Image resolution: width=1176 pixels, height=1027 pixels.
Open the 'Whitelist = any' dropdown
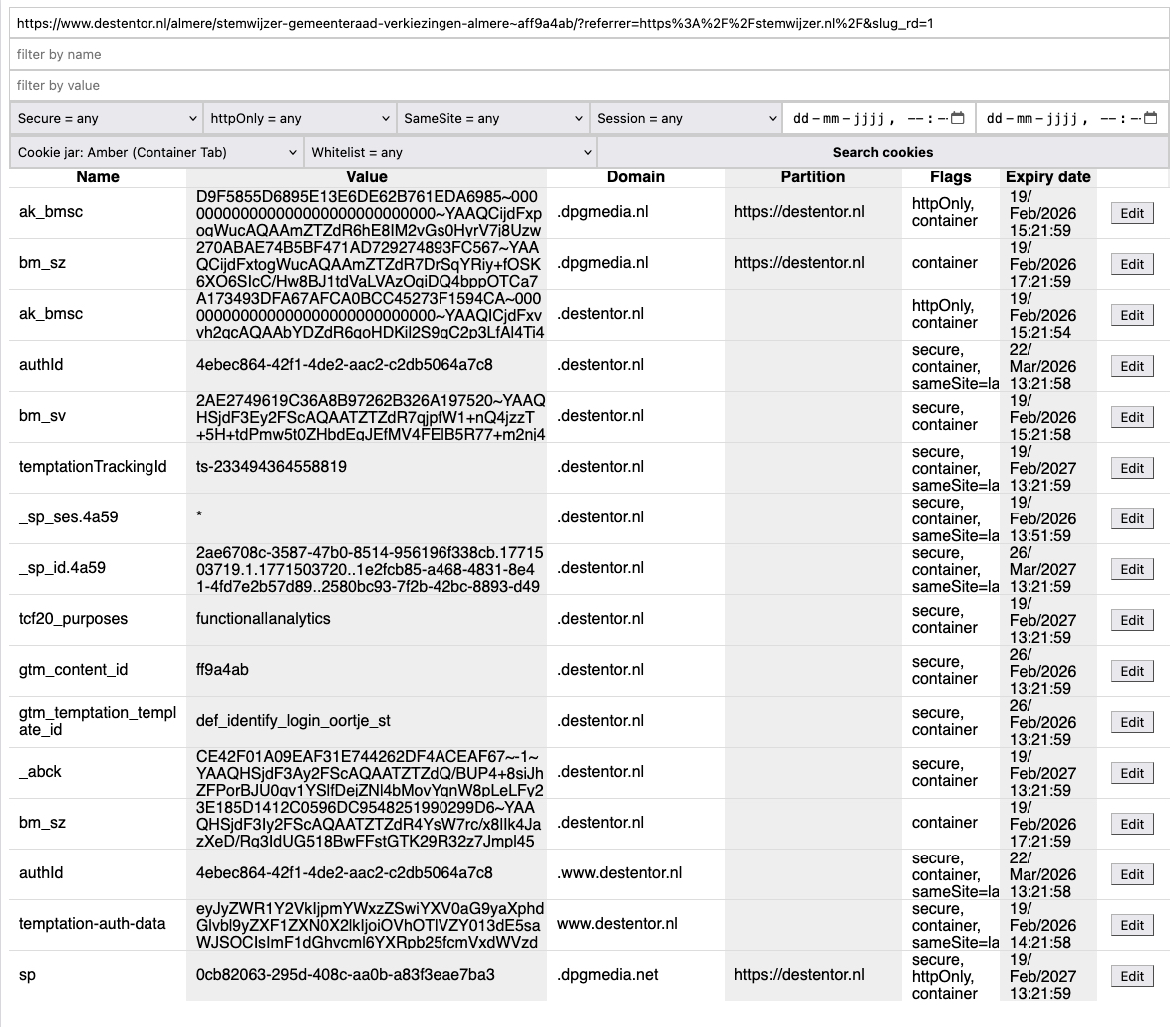click(450, 152)
